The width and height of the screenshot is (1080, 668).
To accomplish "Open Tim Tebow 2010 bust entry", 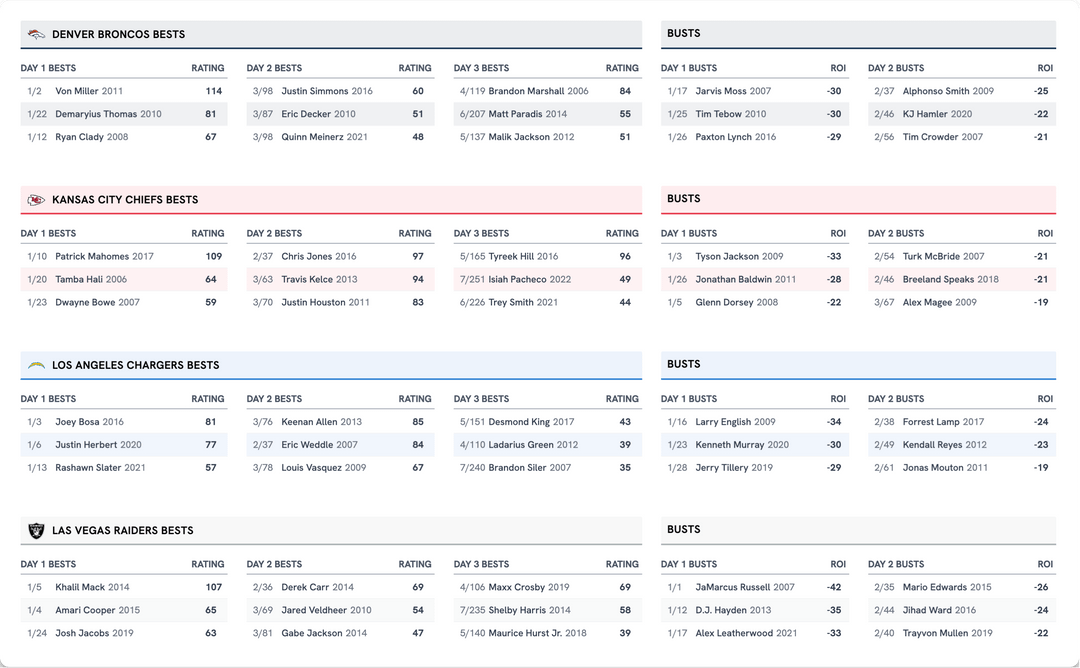I will tap(730, 114).
